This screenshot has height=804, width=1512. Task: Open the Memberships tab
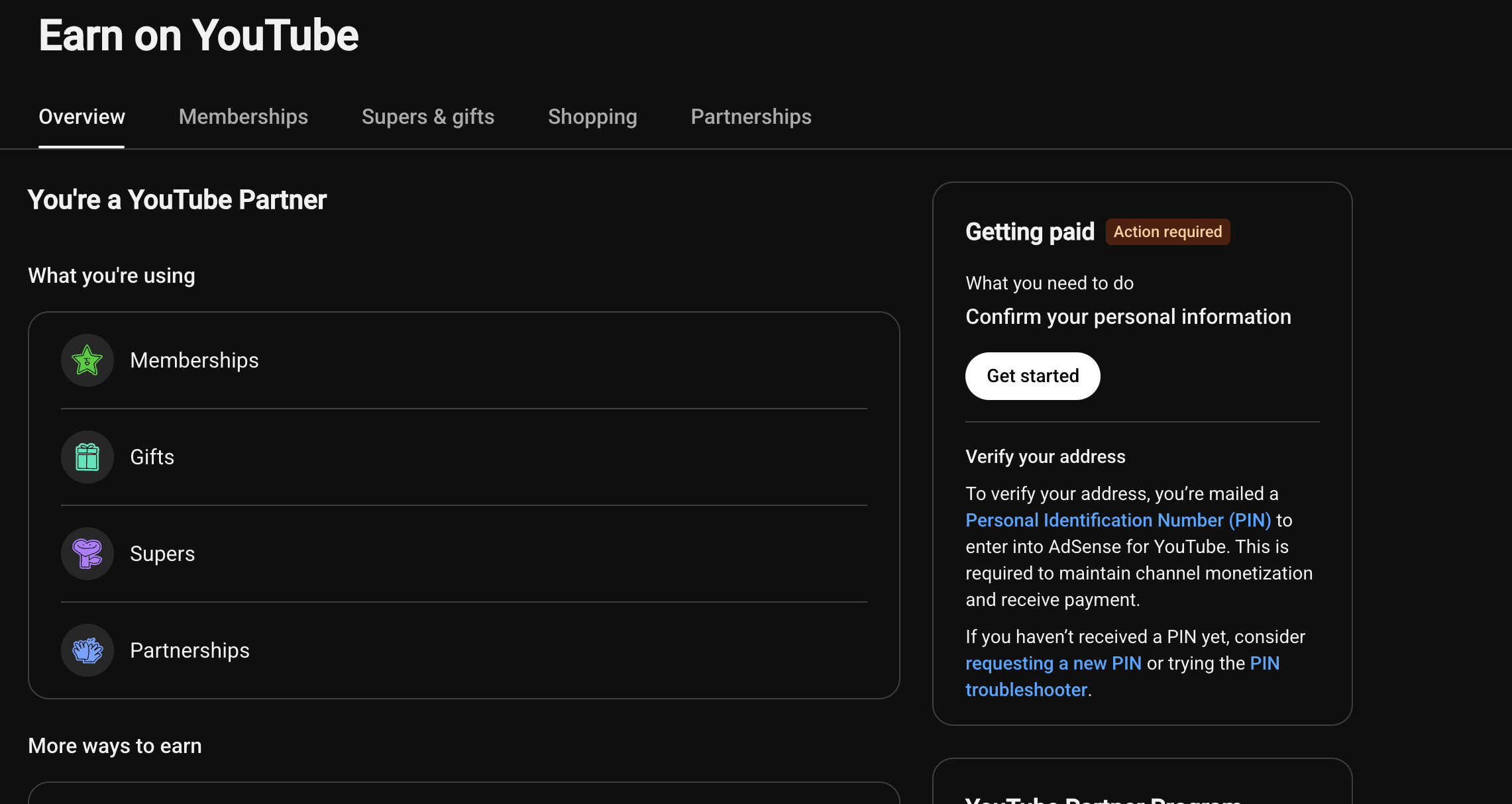click(x=243, y=117)
